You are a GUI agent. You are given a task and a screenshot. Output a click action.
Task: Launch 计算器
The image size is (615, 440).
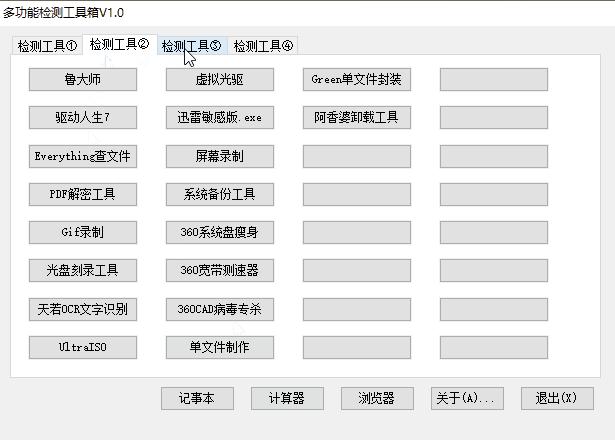[x=287, y=398]
